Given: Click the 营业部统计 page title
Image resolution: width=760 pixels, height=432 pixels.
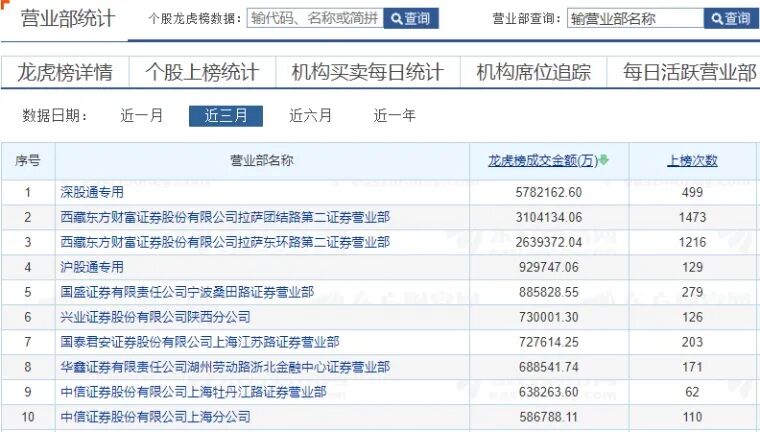Looking at the screenshot, I should click(68, 18).
